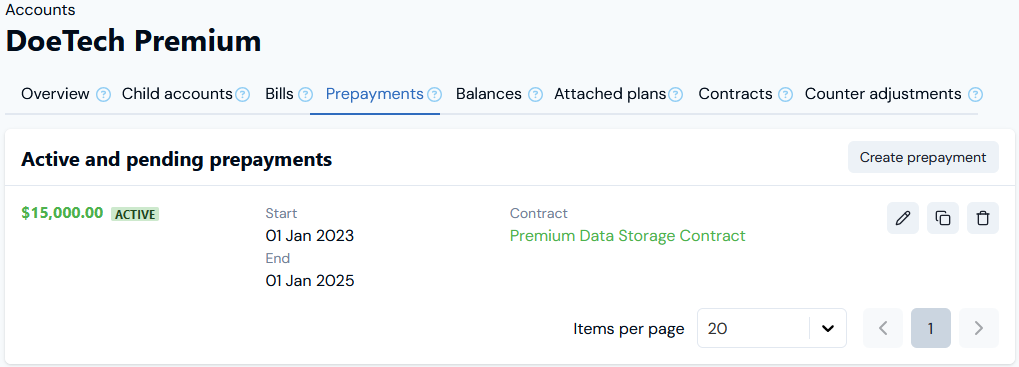Image resolution: width=1019 pixels, height=367 pixels.
Task: Open the help icon beside Attached plans
Action: click(x=675, y=95)
